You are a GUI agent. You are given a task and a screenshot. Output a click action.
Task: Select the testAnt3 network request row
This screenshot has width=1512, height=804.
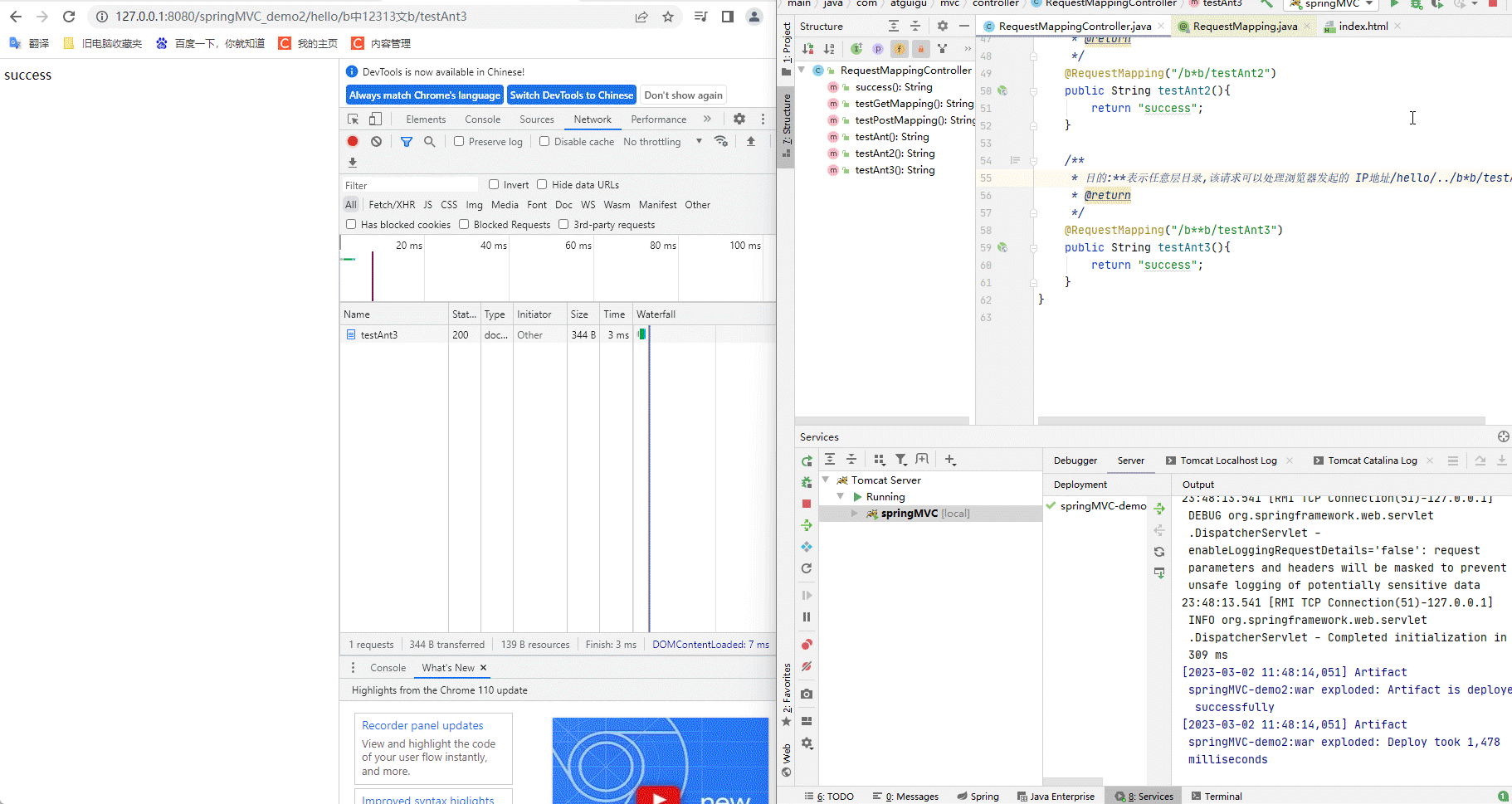tap(558, 335)
